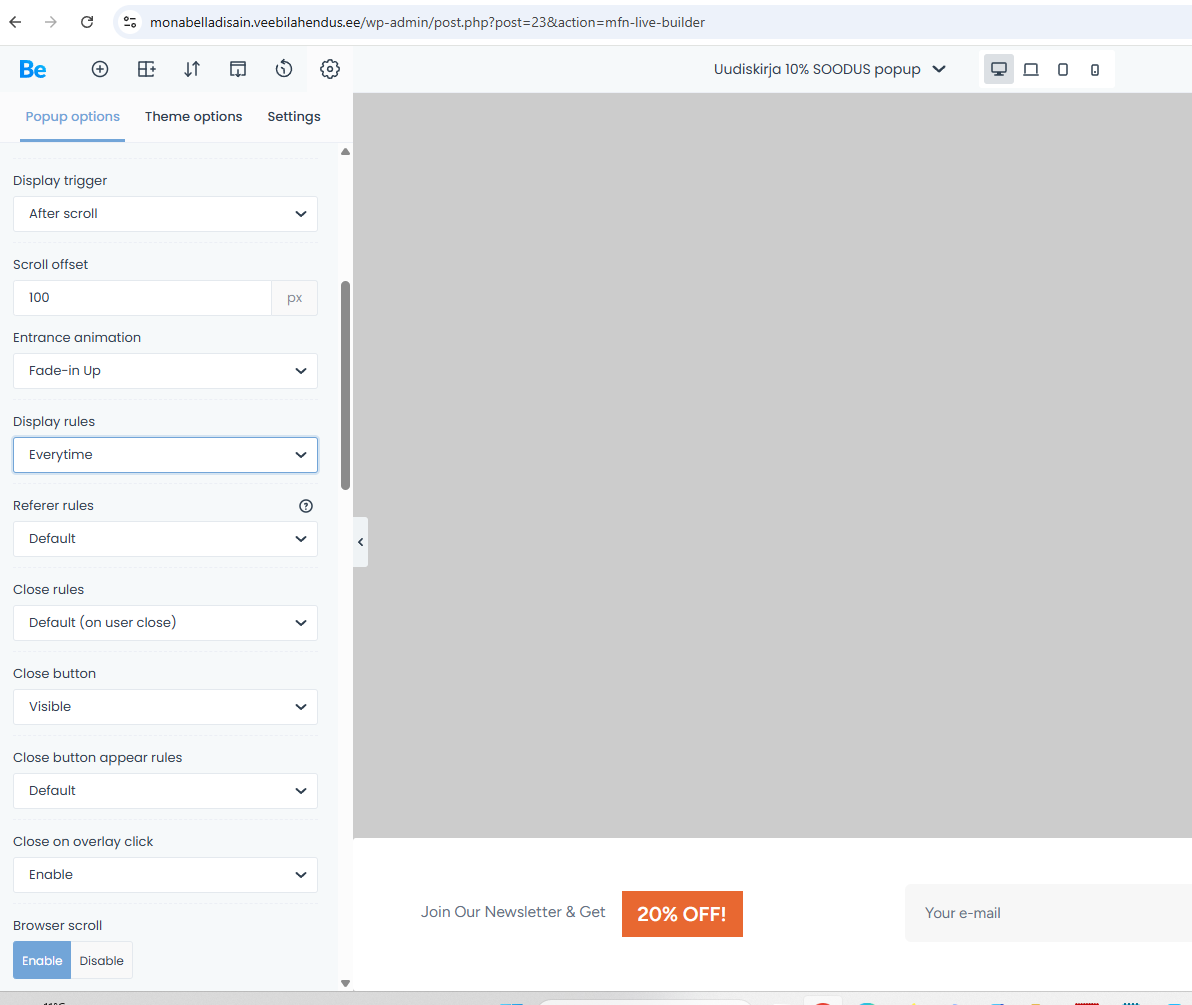Viewport: 1192px width, 1005px height.
Task: Switch to tablet preview mode
Action: coord(1063,69)
